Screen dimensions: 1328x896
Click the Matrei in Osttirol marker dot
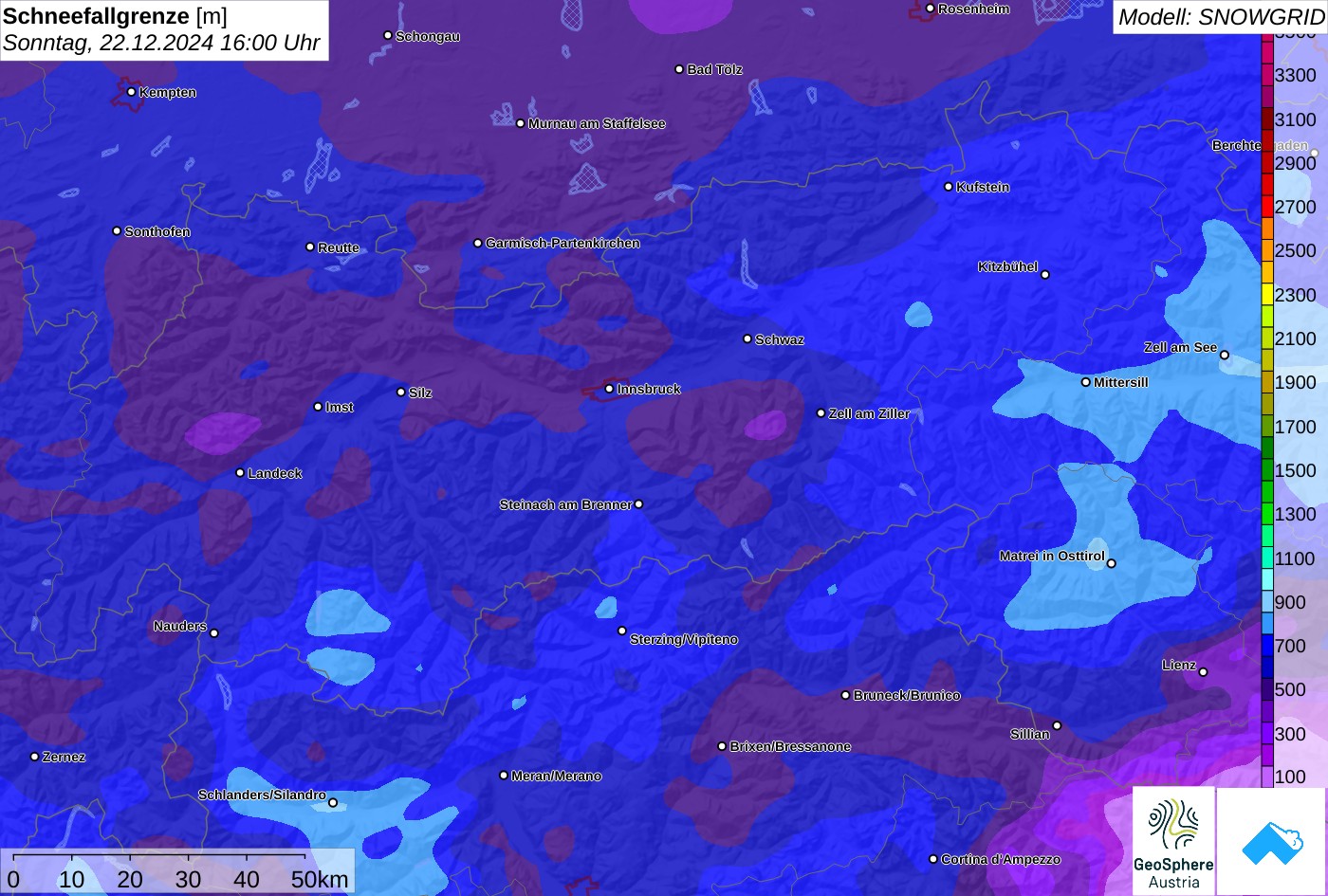(x=1112, y=563)
